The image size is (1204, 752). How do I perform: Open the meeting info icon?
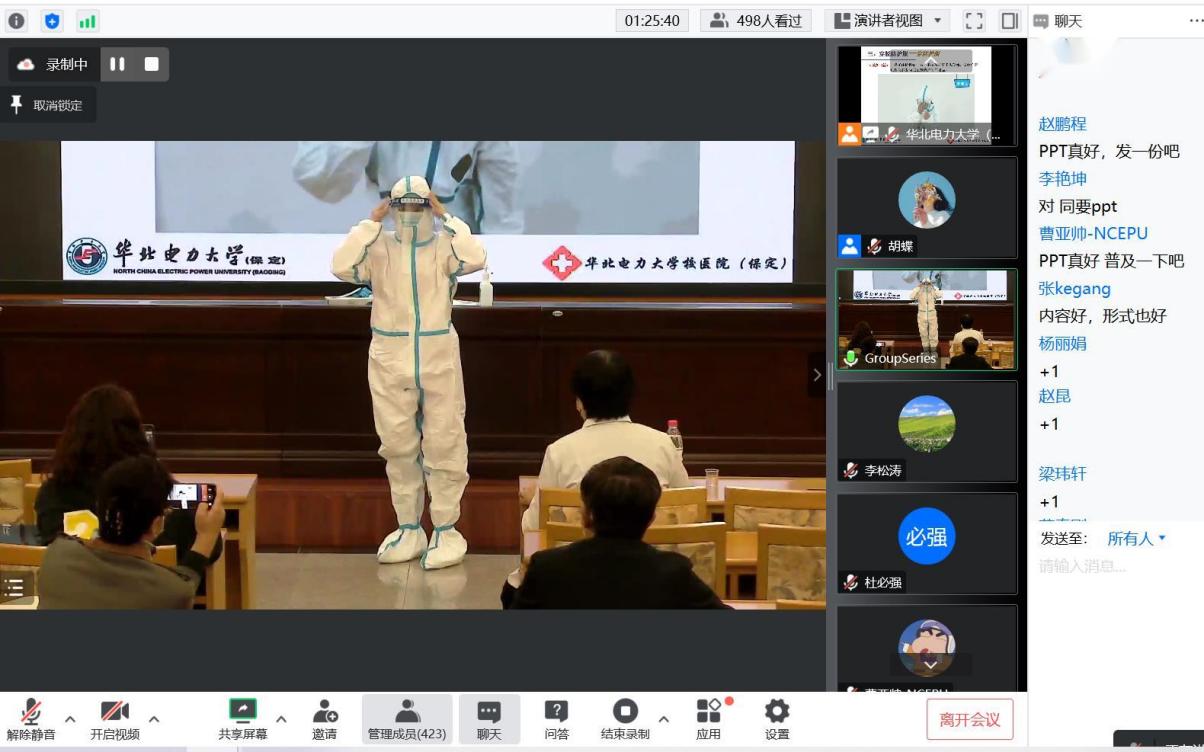pos(17,21)
